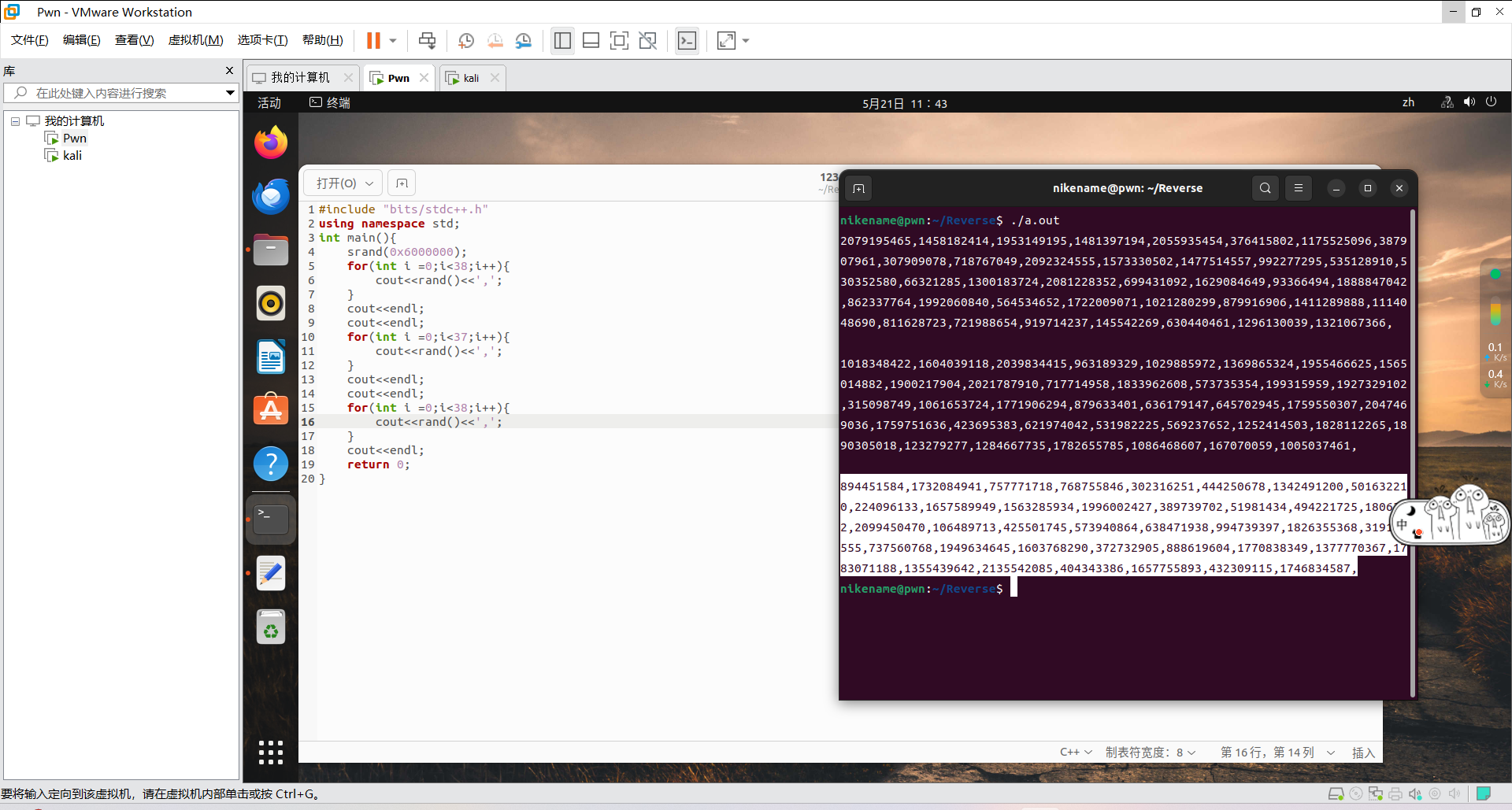Open the terminal hamburger menu icon
The image size is (1512, 810).
coord(1299,188)
